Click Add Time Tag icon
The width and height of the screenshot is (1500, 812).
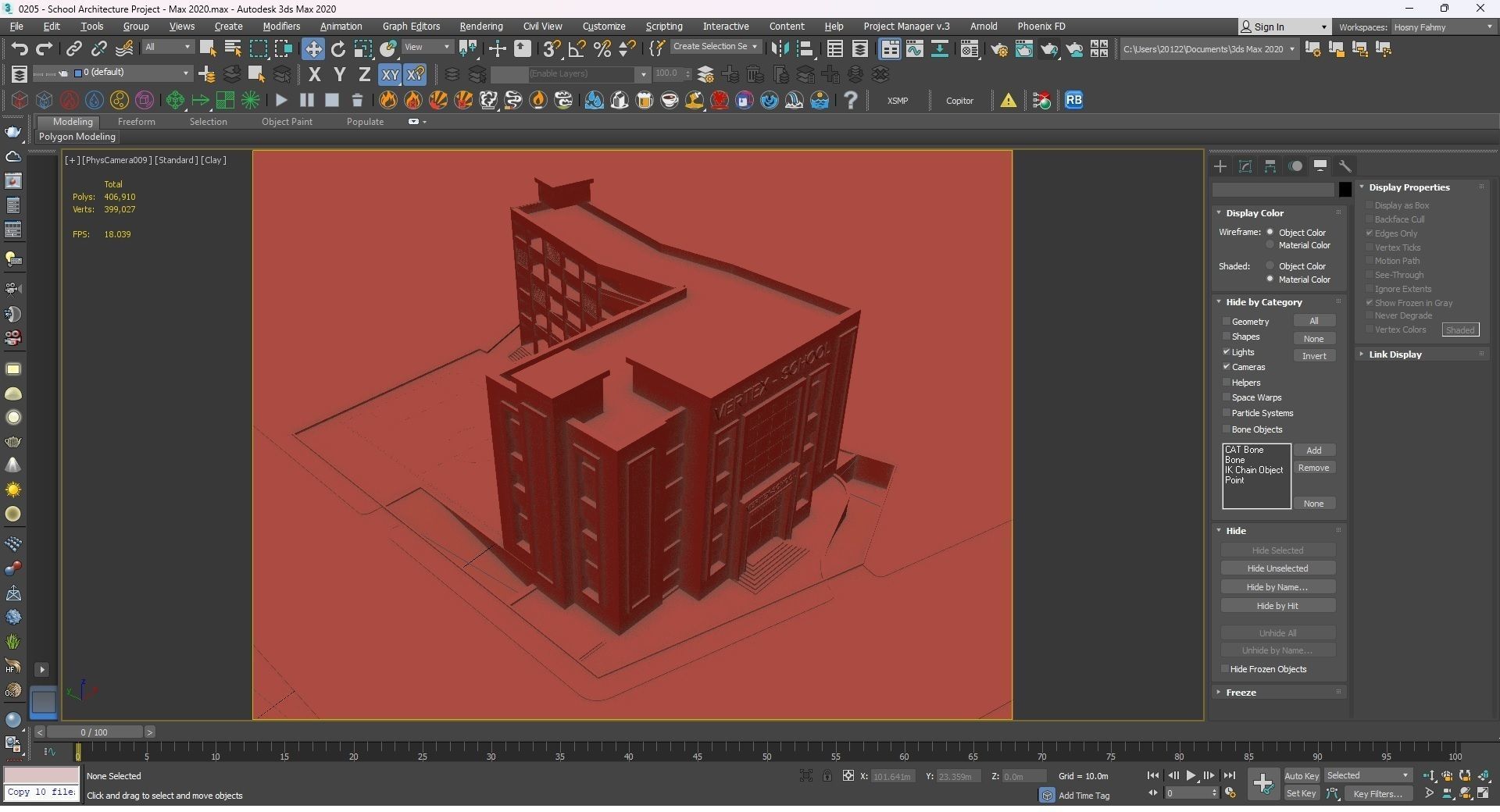click(x=1047, y=795)
